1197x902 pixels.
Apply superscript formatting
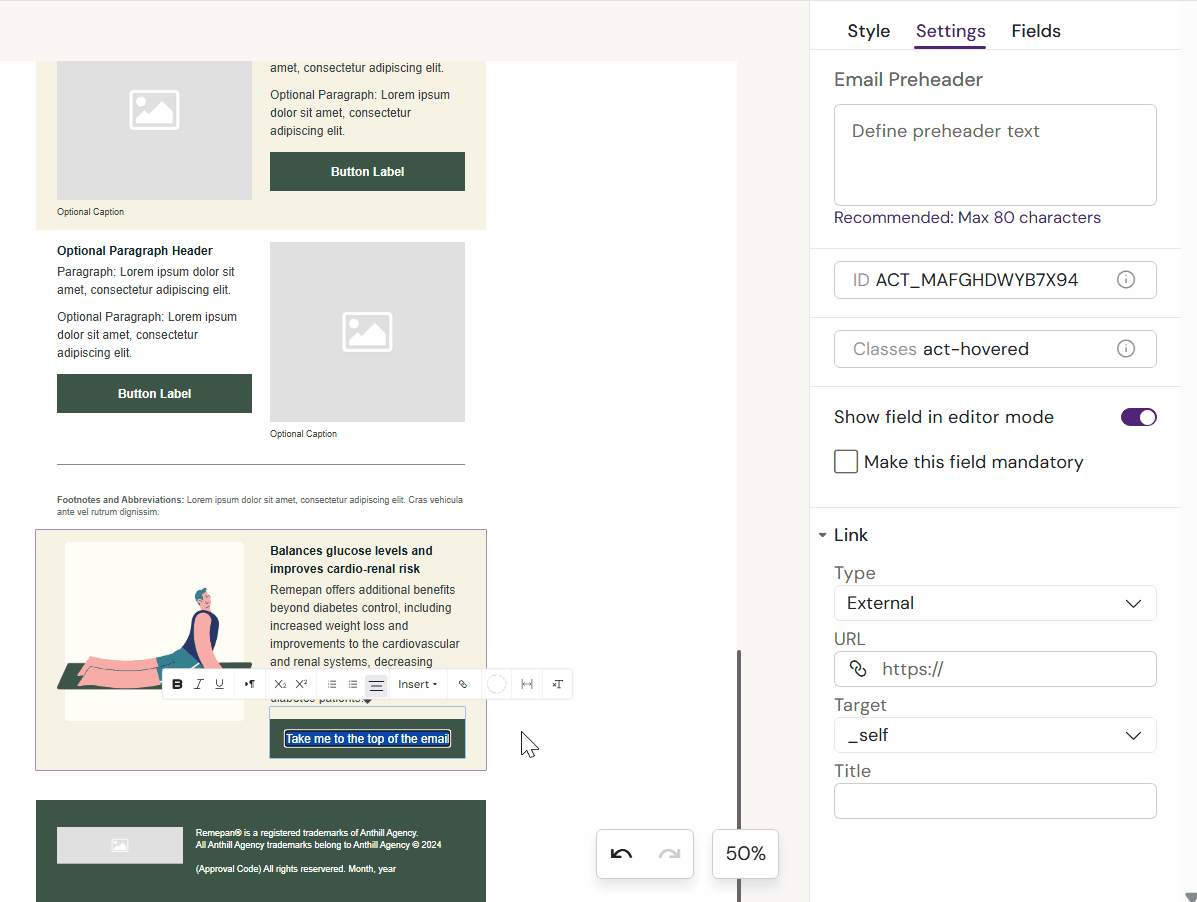(x=301, y=684)
